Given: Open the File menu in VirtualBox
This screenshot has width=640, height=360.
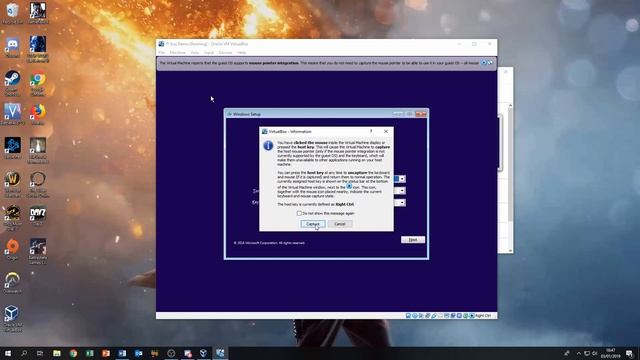Looking at the screenshot, I should 162,53.
